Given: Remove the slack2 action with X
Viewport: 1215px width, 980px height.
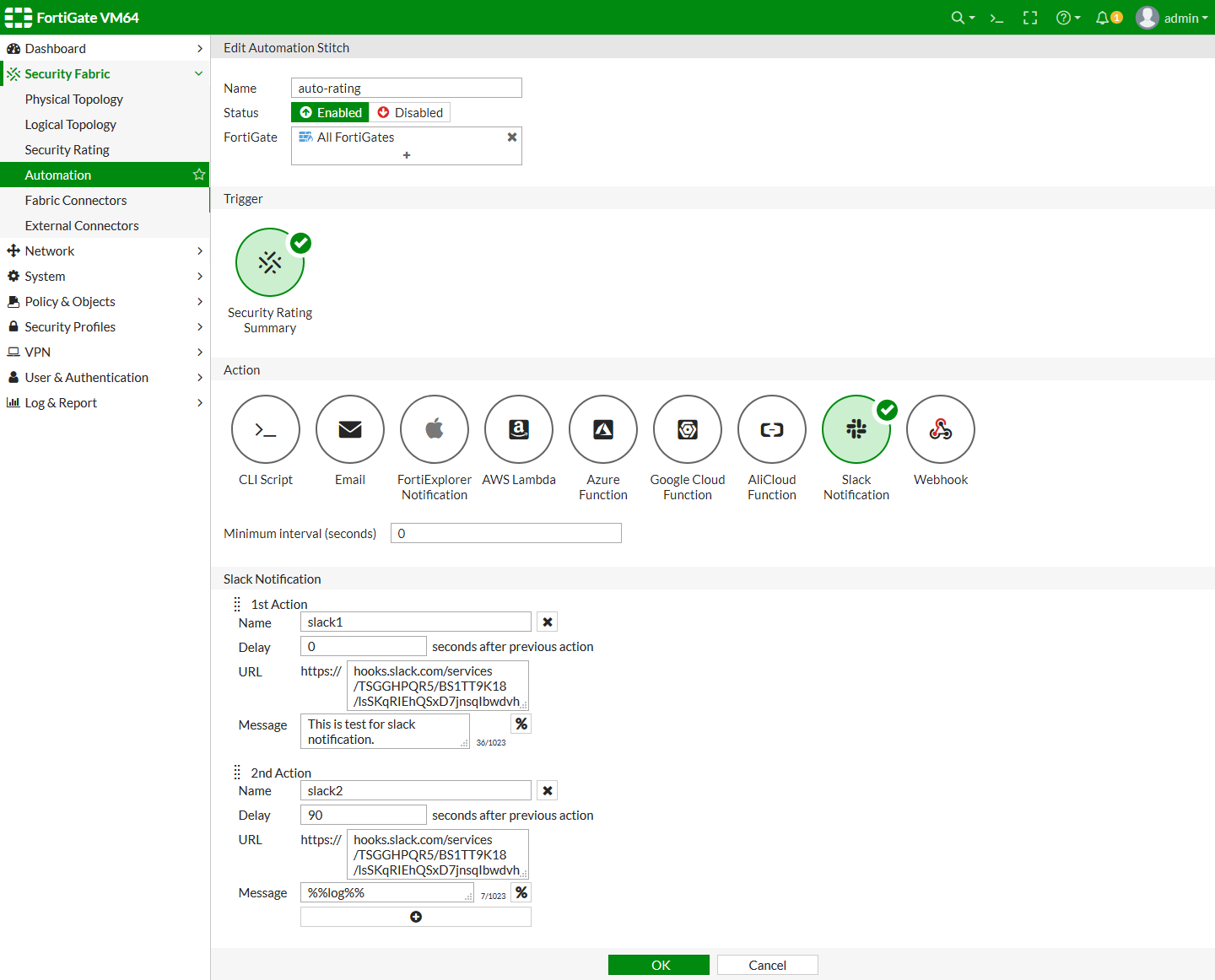Looking at the screenshot, I should click(x=548, y=790).
